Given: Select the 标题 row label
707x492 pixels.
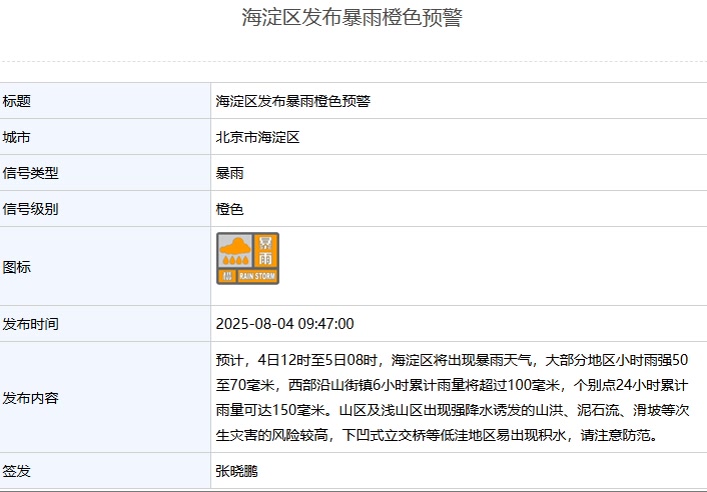Looking at the screenshot, I should pyautogui.click(x=17, y=101).
